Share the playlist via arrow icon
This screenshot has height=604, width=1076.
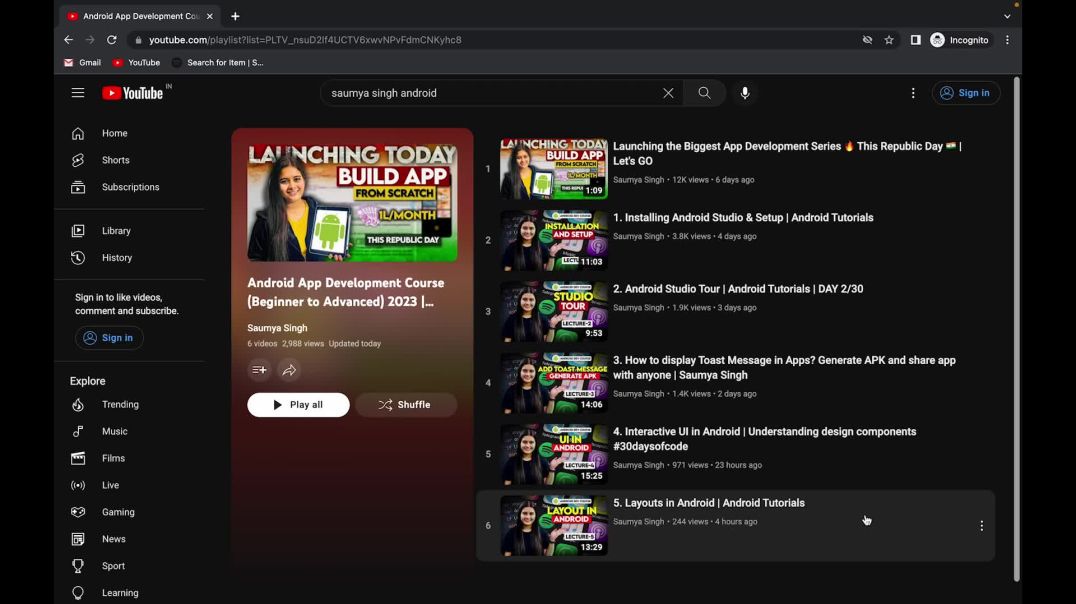tap(289, 370)
